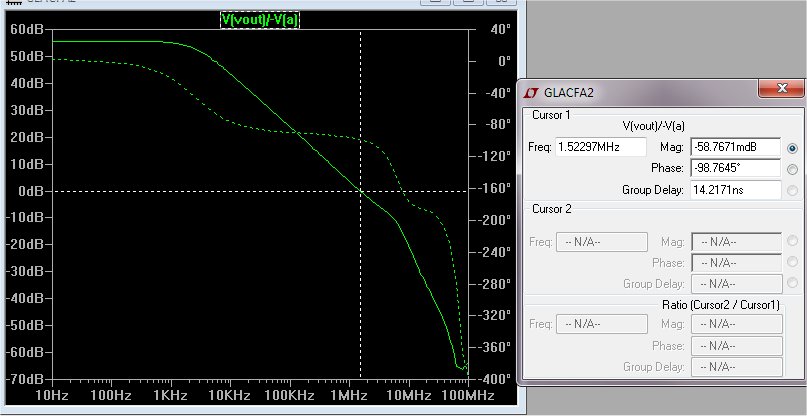
Task: Click the -50dB label on left axis
Action: (x=25, y=325)
